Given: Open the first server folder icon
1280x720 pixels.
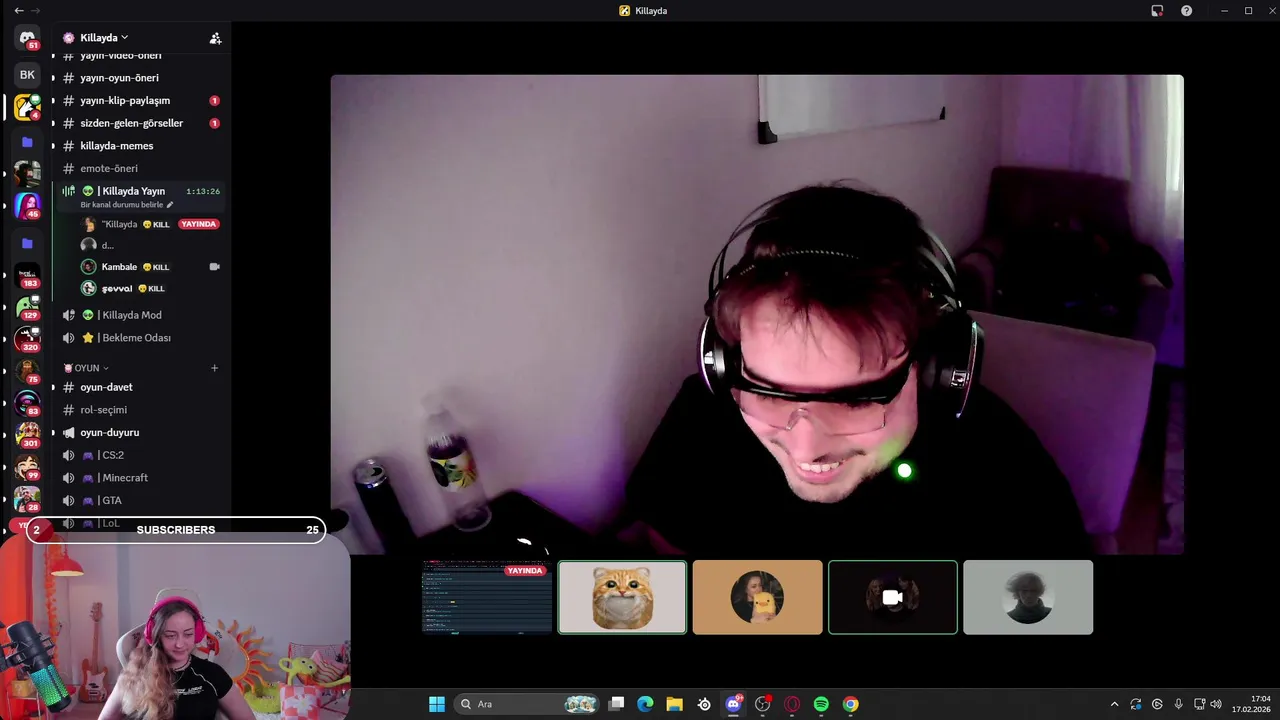Looking at the screenshot, I should click(27, 142).
